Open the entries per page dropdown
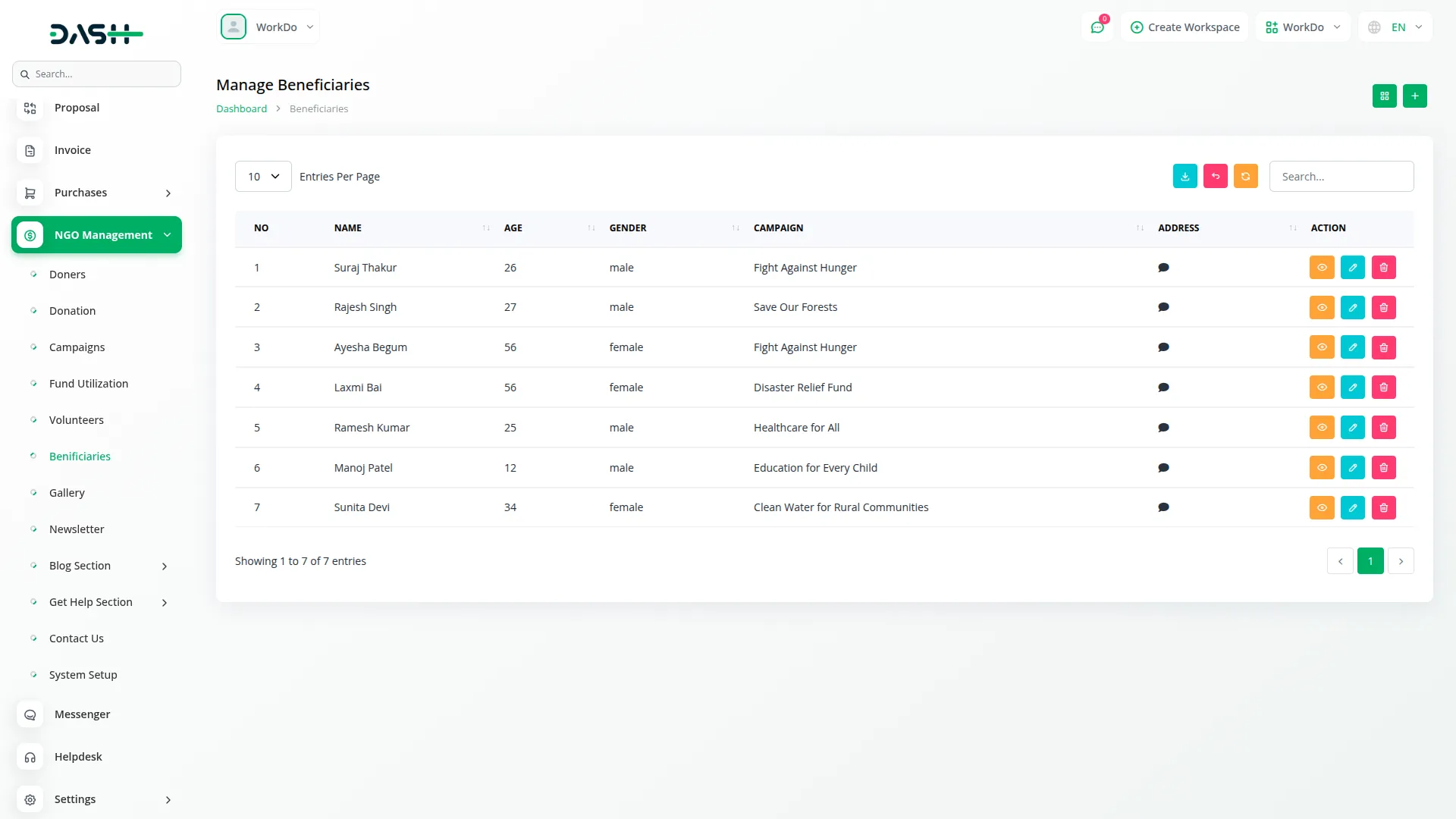Viewport: 1456px width, 819px height. (263, 177)
